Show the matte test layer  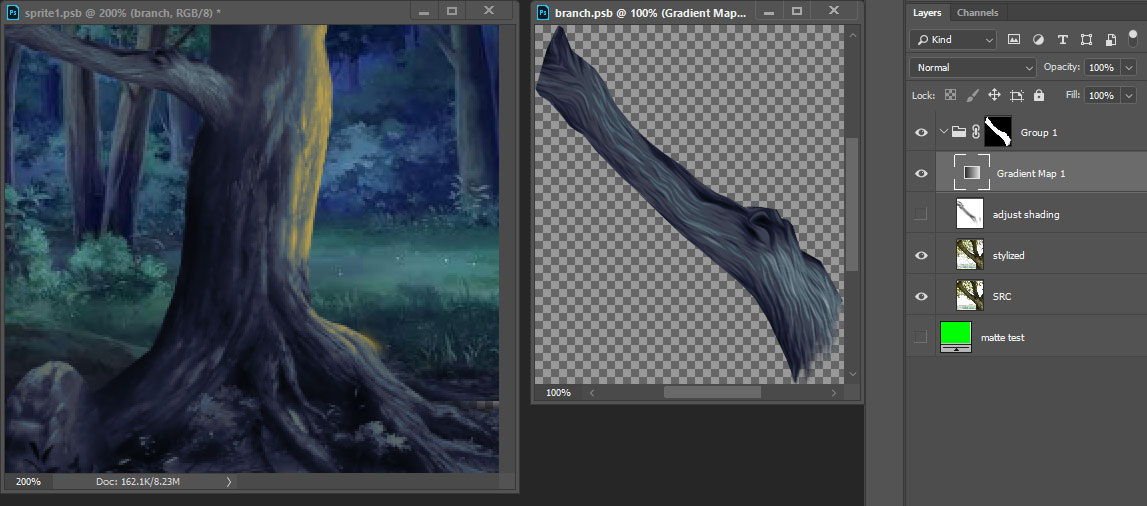[921, 337]
